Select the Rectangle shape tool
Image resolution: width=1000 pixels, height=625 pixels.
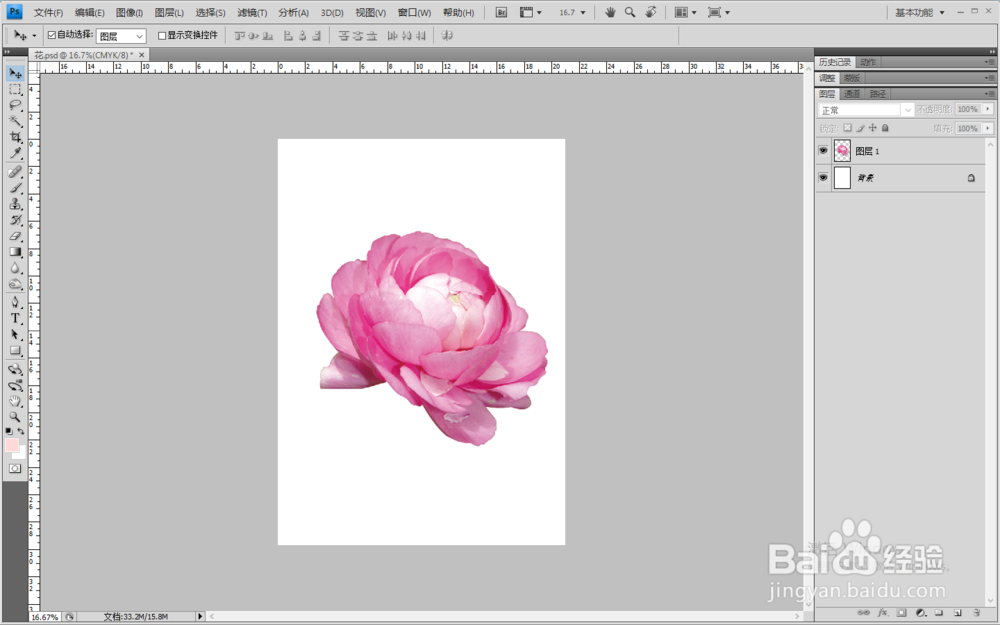[x=15, y=350]
